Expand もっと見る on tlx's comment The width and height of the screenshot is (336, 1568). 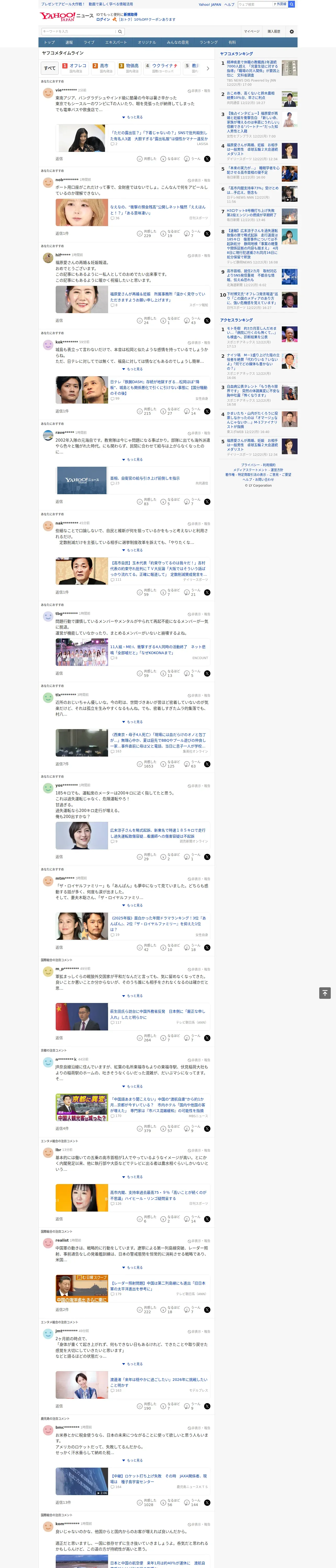(132, 722)
